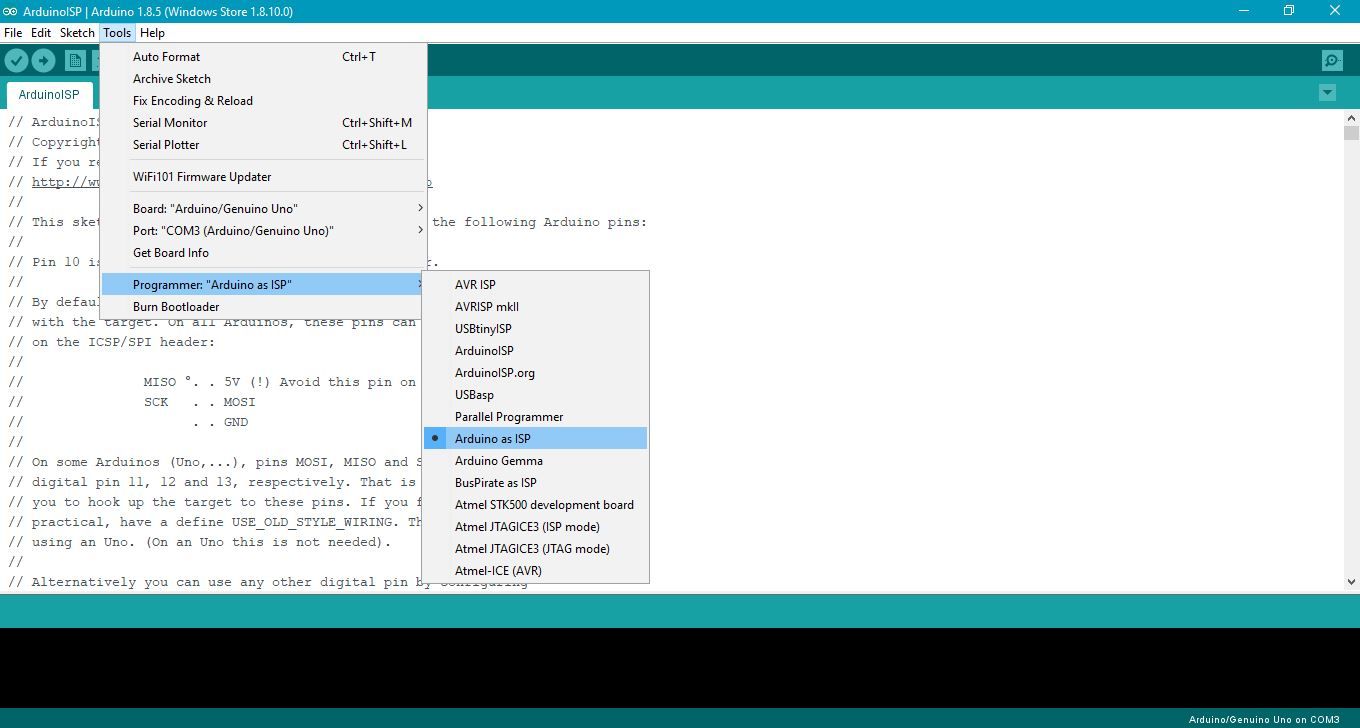Click the Upload (arrow) toolbar icon
1360x728 pixels.
pyautogui.click(x=43, y=60)
